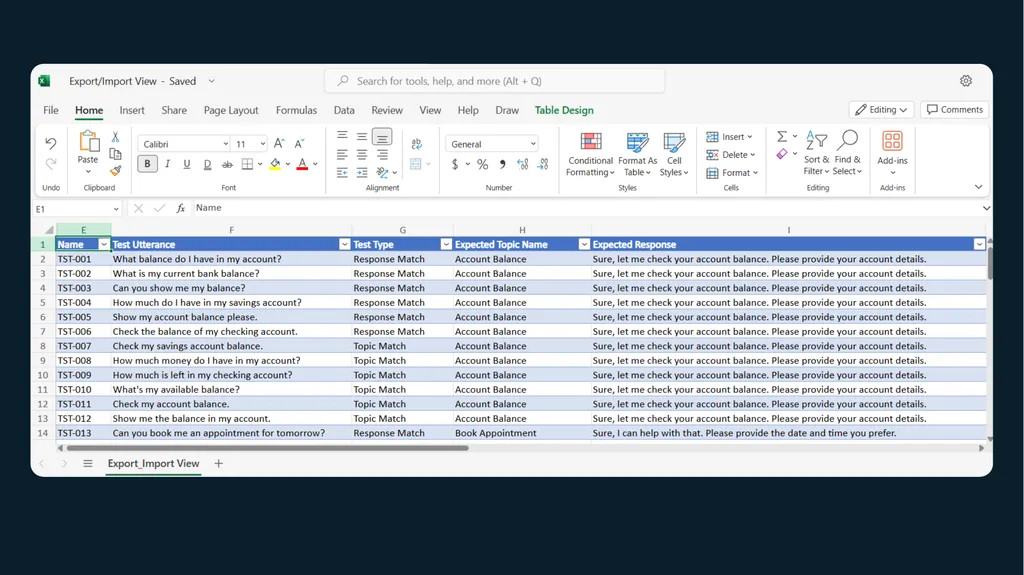Add a new sheet with plus button

pos(219,463)
